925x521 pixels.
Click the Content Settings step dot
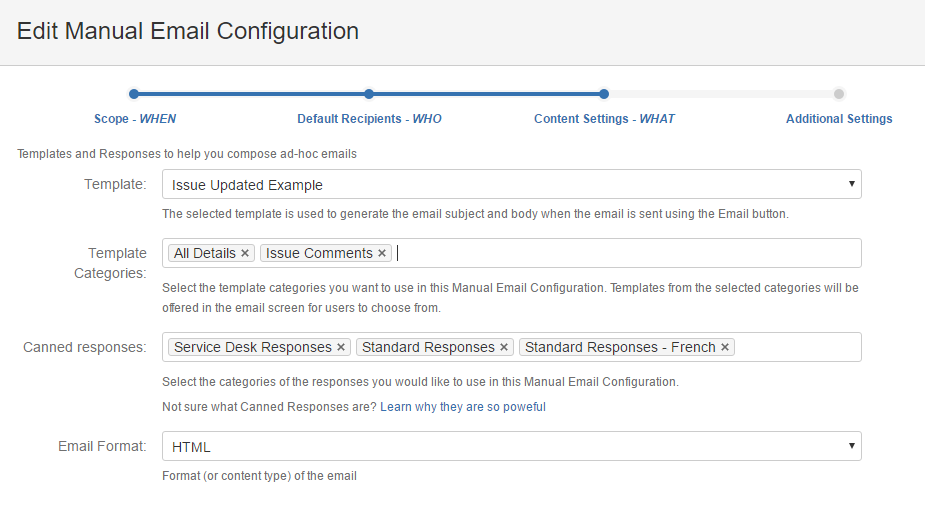coord(603,94)
